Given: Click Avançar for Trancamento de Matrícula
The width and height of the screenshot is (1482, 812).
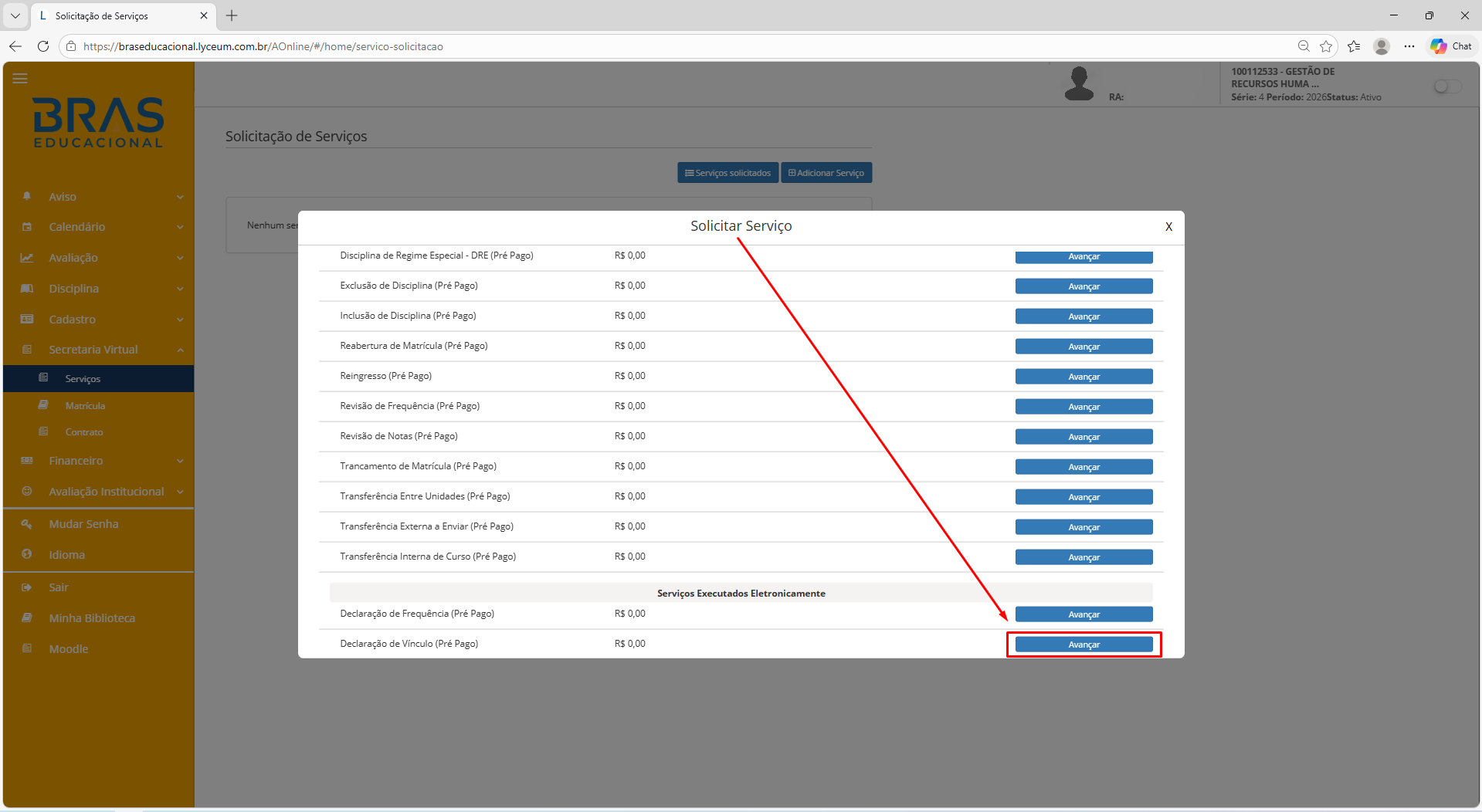Looking at the screenshot, I should tap(1083, 467).
